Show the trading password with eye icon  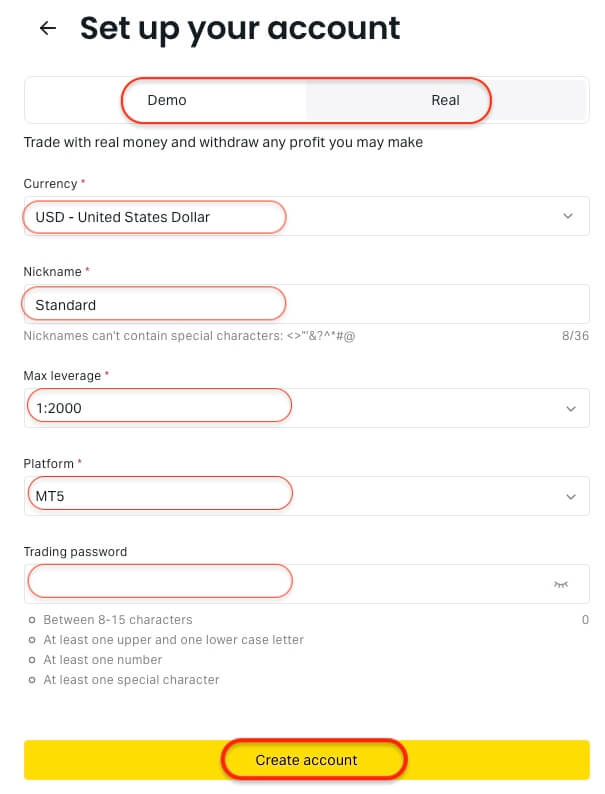coord(561,584)
